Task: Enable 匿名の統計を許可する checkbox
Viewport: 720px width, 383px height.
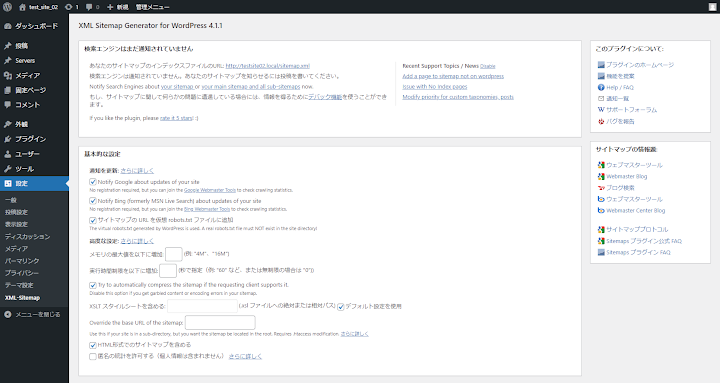Action: point(93,356)
